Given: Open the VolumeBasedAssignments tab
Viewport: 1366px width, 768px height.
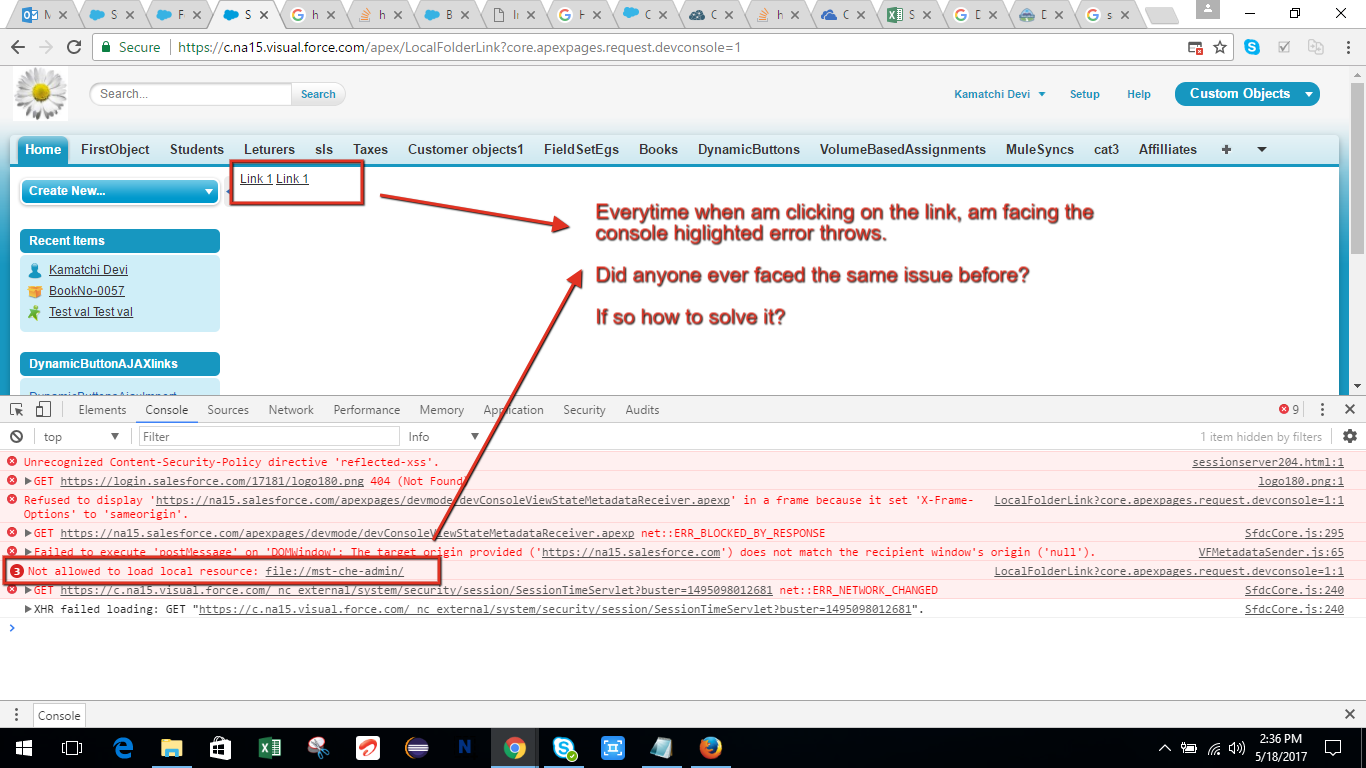Looking at the screenshot, I should click(x=903, y=149).
